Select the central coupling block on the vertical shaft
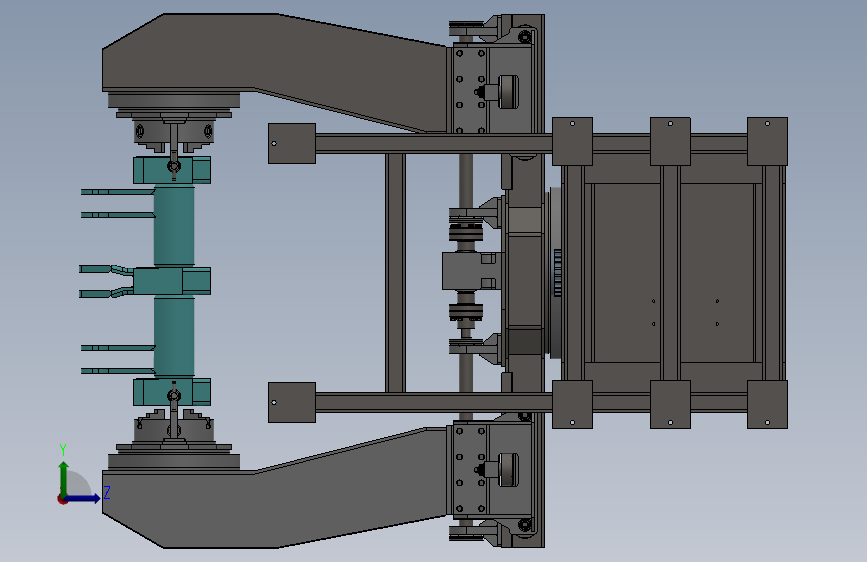Viewport: 867px width, 562px height. pyautogui.click(x=468, y=271)
